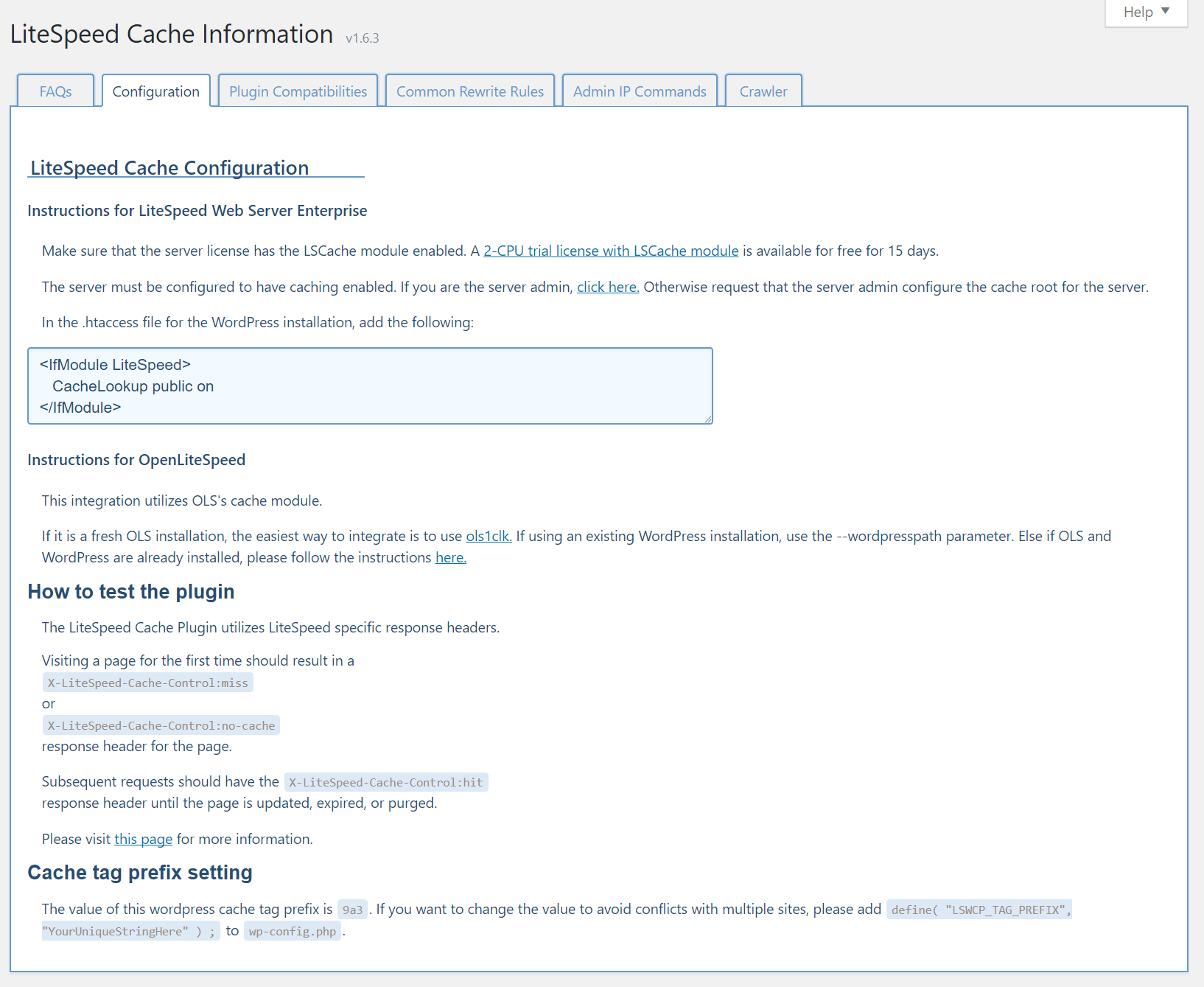Click 'Instructions for OpenLiteSpeed' heading

click(136, 460)
